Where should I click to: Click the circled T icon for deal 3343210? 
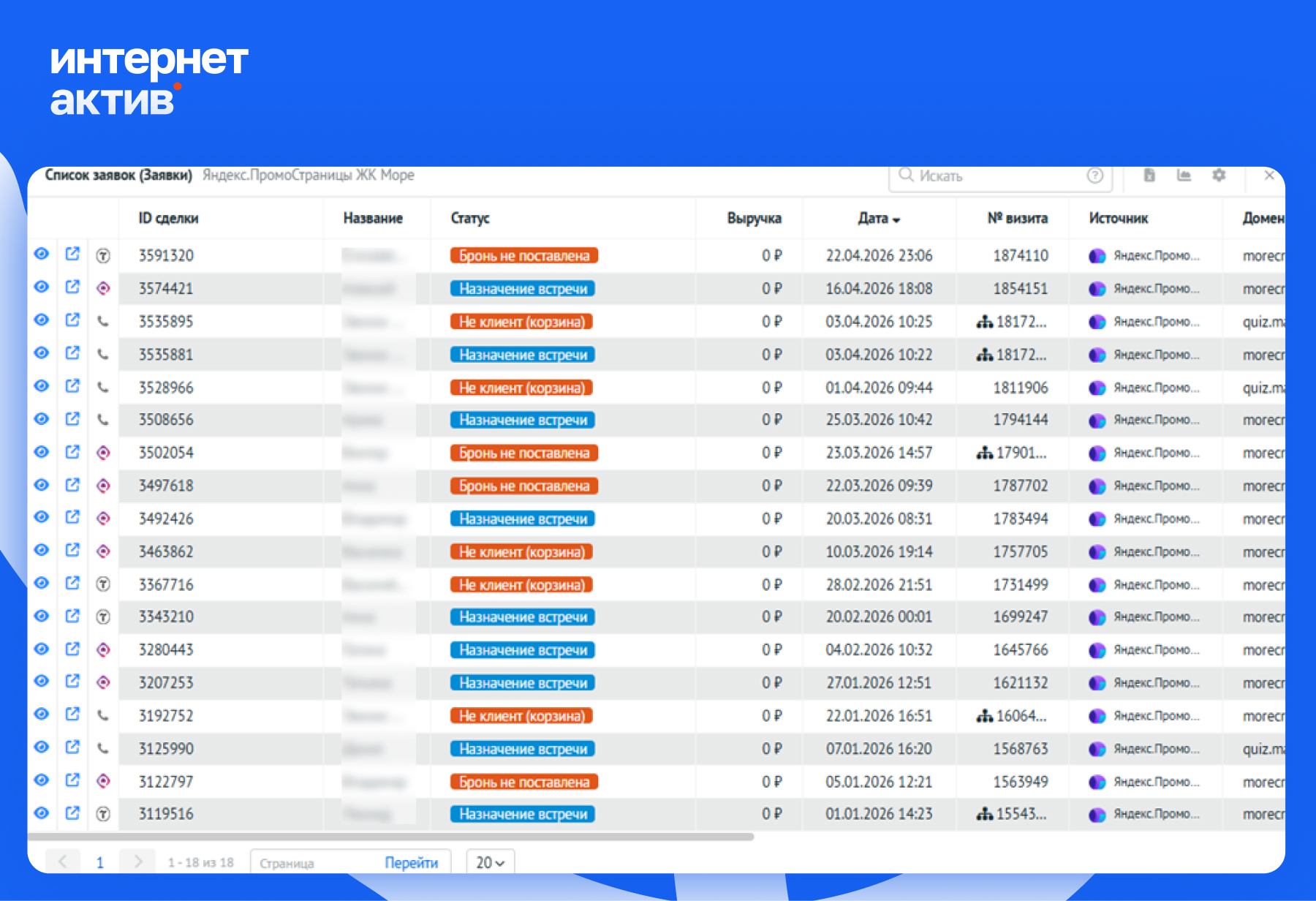tap(103, 617)
